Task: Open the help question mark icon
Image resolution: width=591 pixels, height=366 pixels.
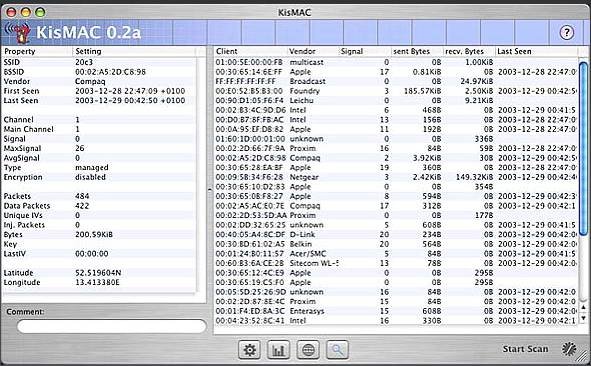Action: click(567, 32)
